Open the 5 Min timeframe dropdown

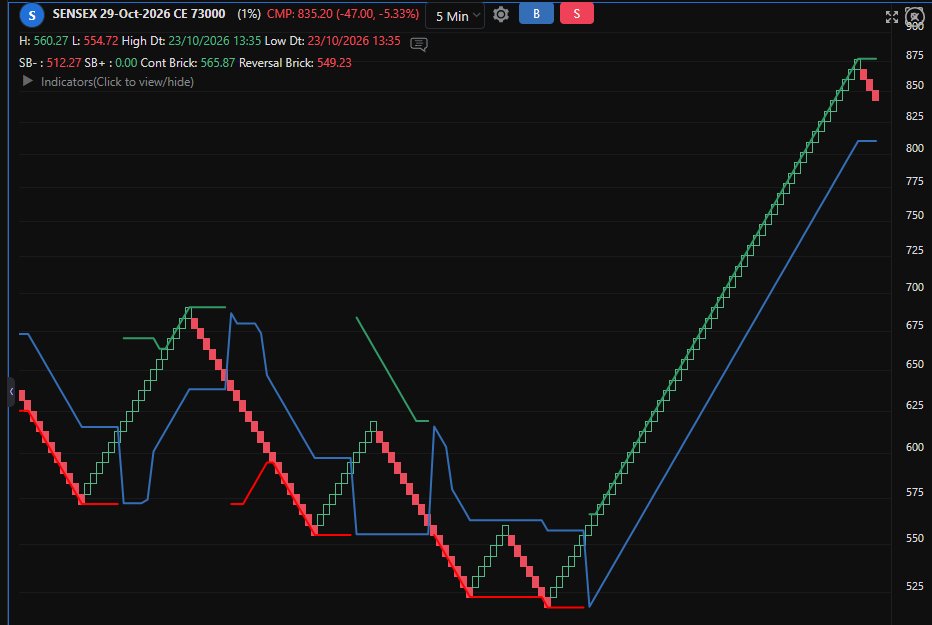point(455,16)
